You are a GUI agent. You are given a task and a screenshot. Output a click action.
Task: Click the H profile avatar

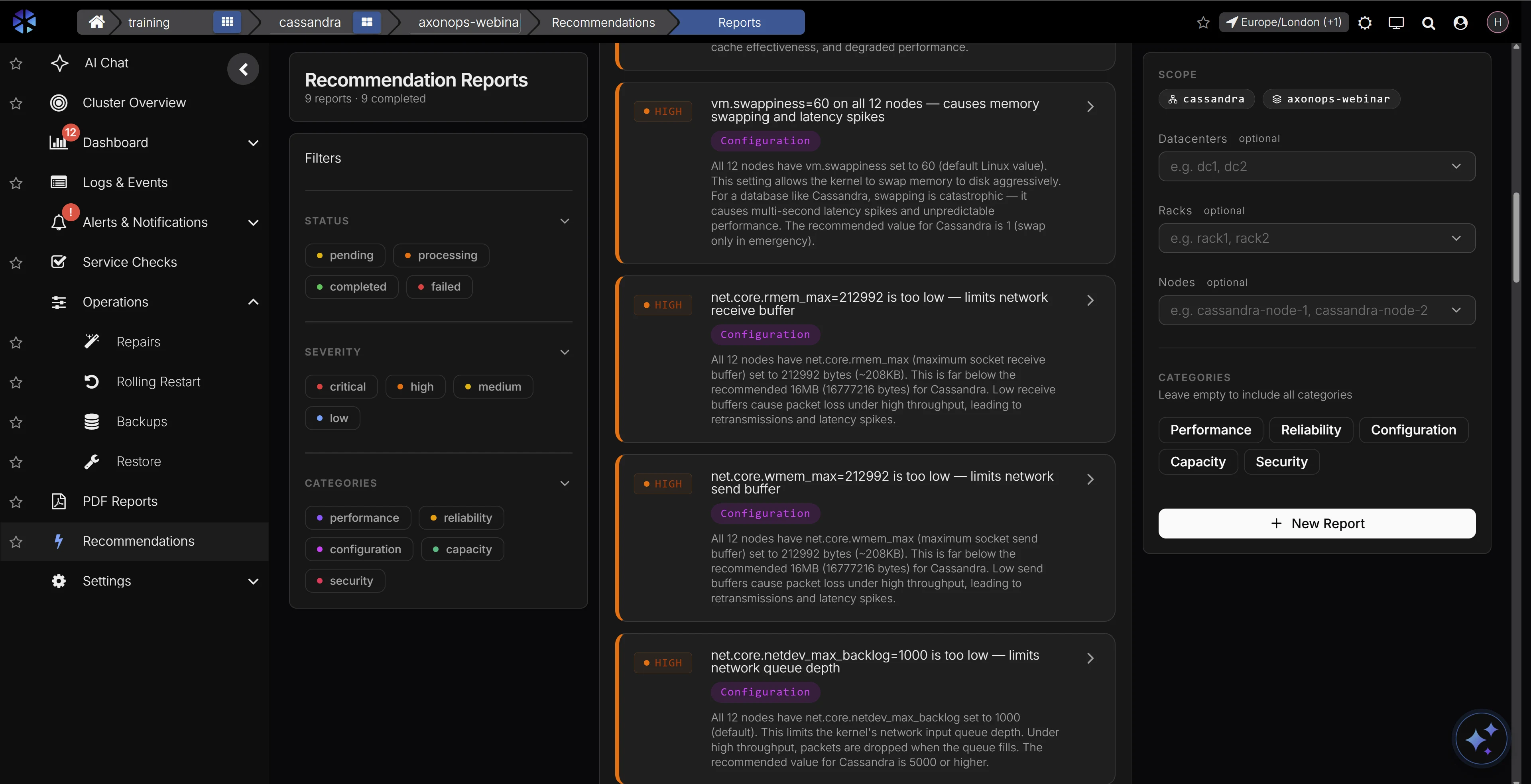(1497, 22)
